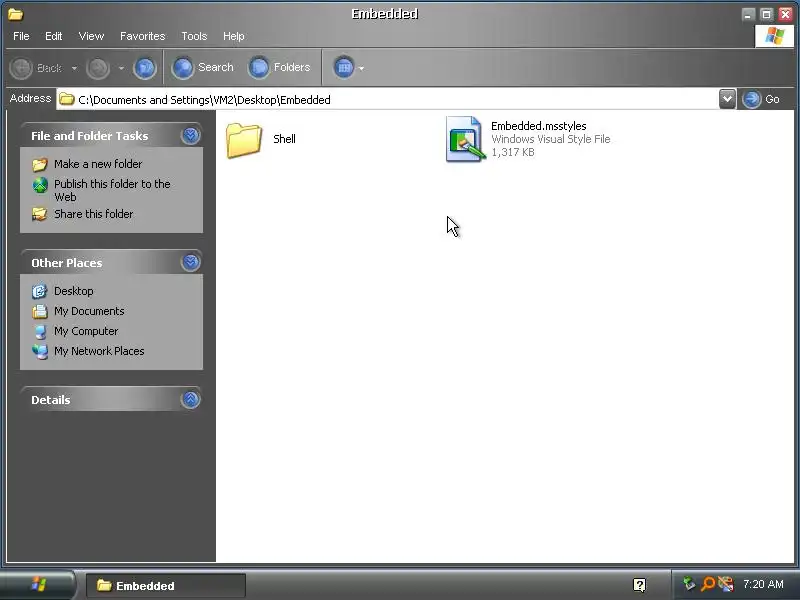Click the Views toolbar icon
The height and width of the screenshot is (600, 800).
point(344,68)
